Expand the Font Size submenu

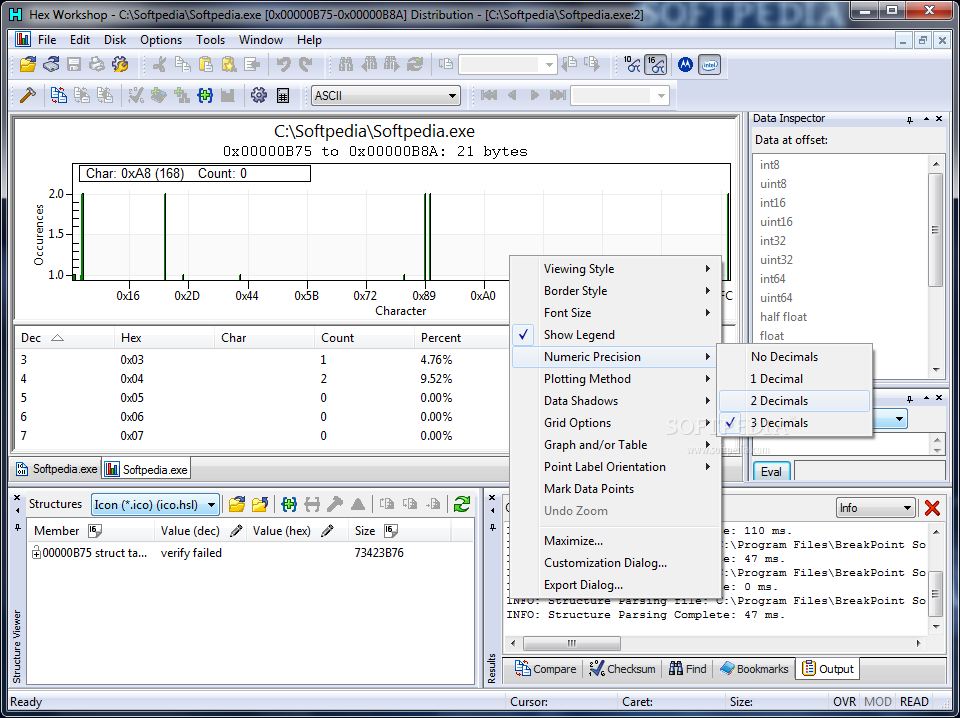coord(615,313)
